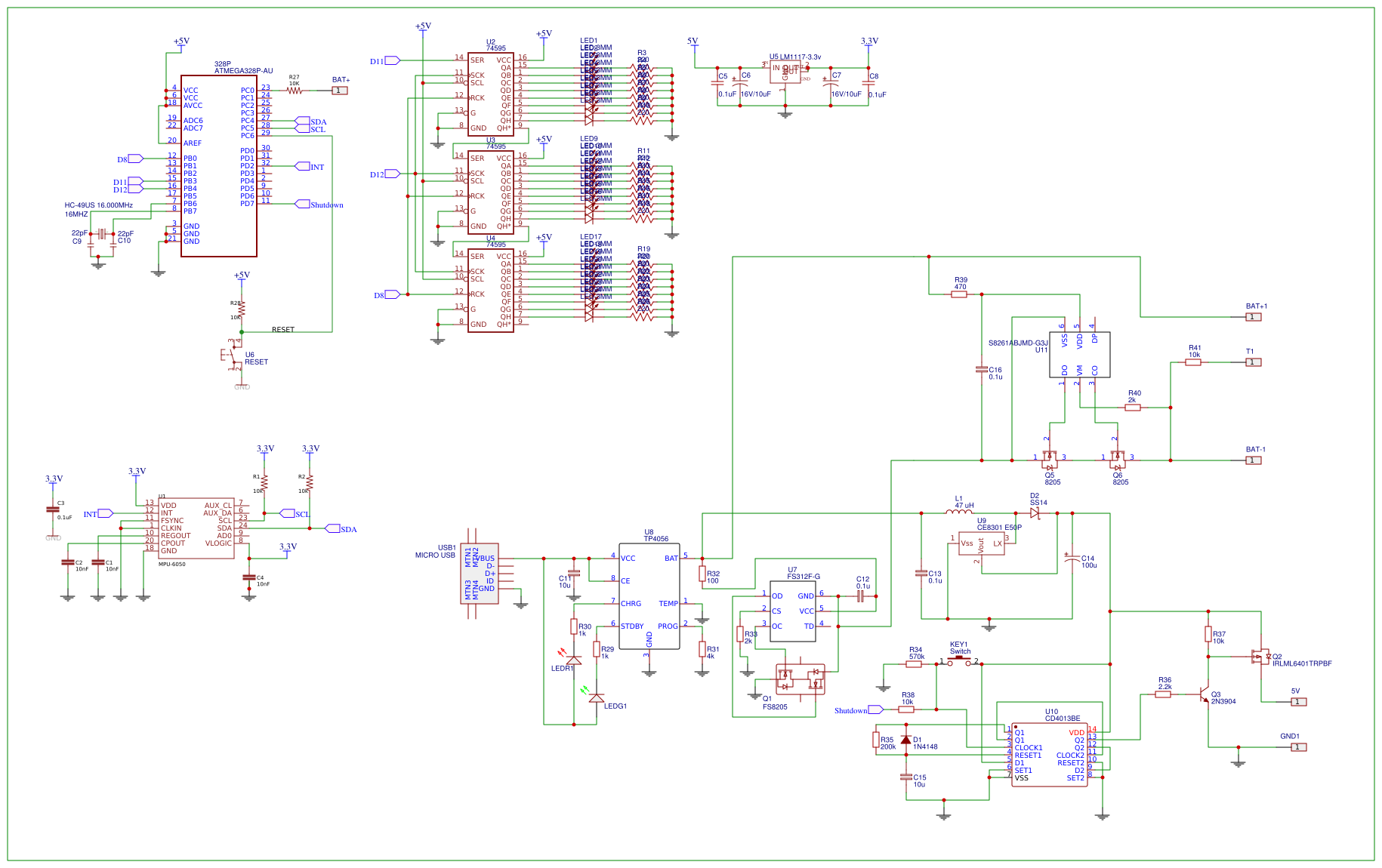The height and width of the screenshot is (868, 1382).
Task: Click the KEY1 Switch component
Action: coord(958,657)
